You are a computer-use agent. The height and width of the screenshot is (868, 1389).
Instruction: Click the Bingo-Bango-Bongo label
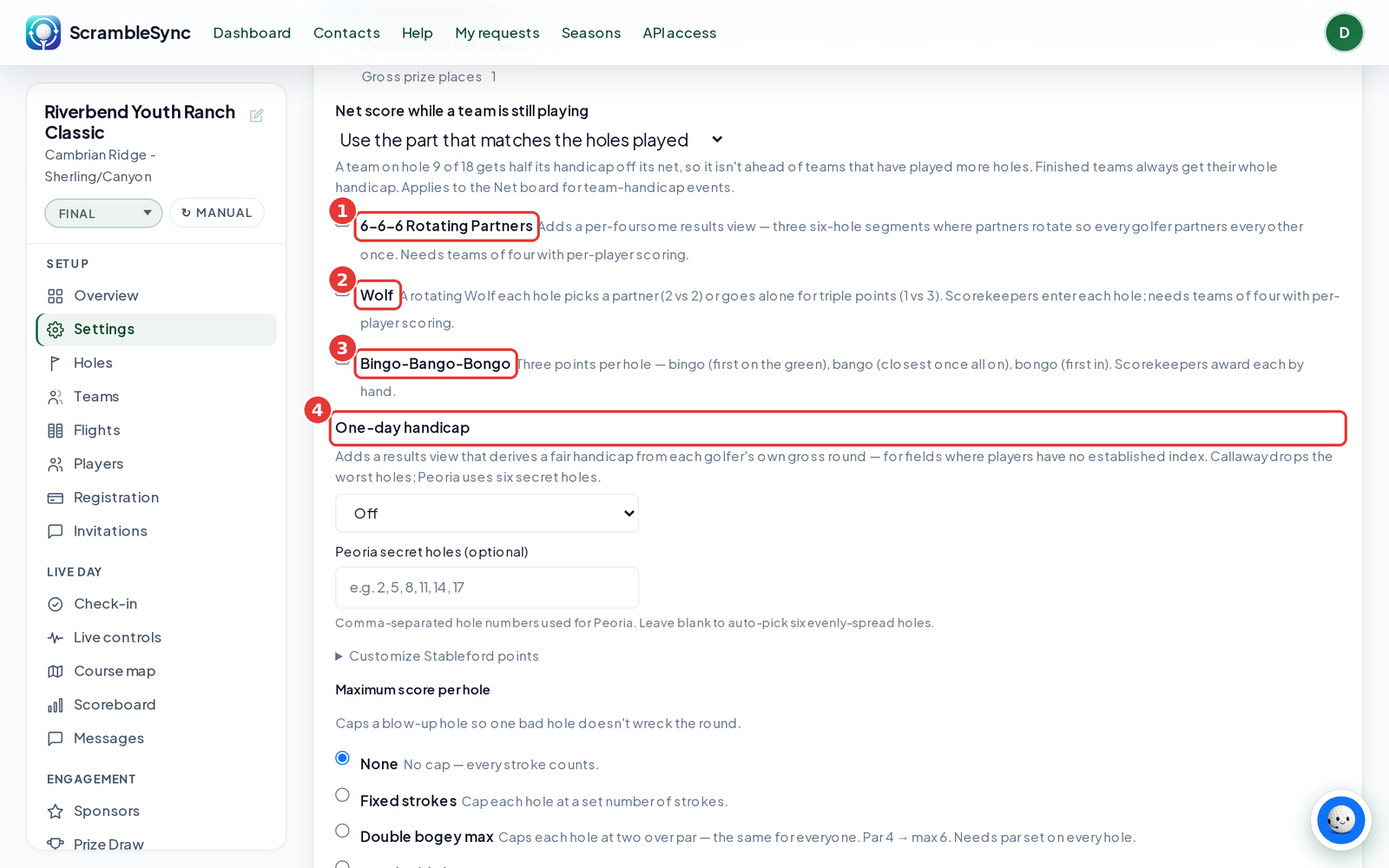[435, 364]
